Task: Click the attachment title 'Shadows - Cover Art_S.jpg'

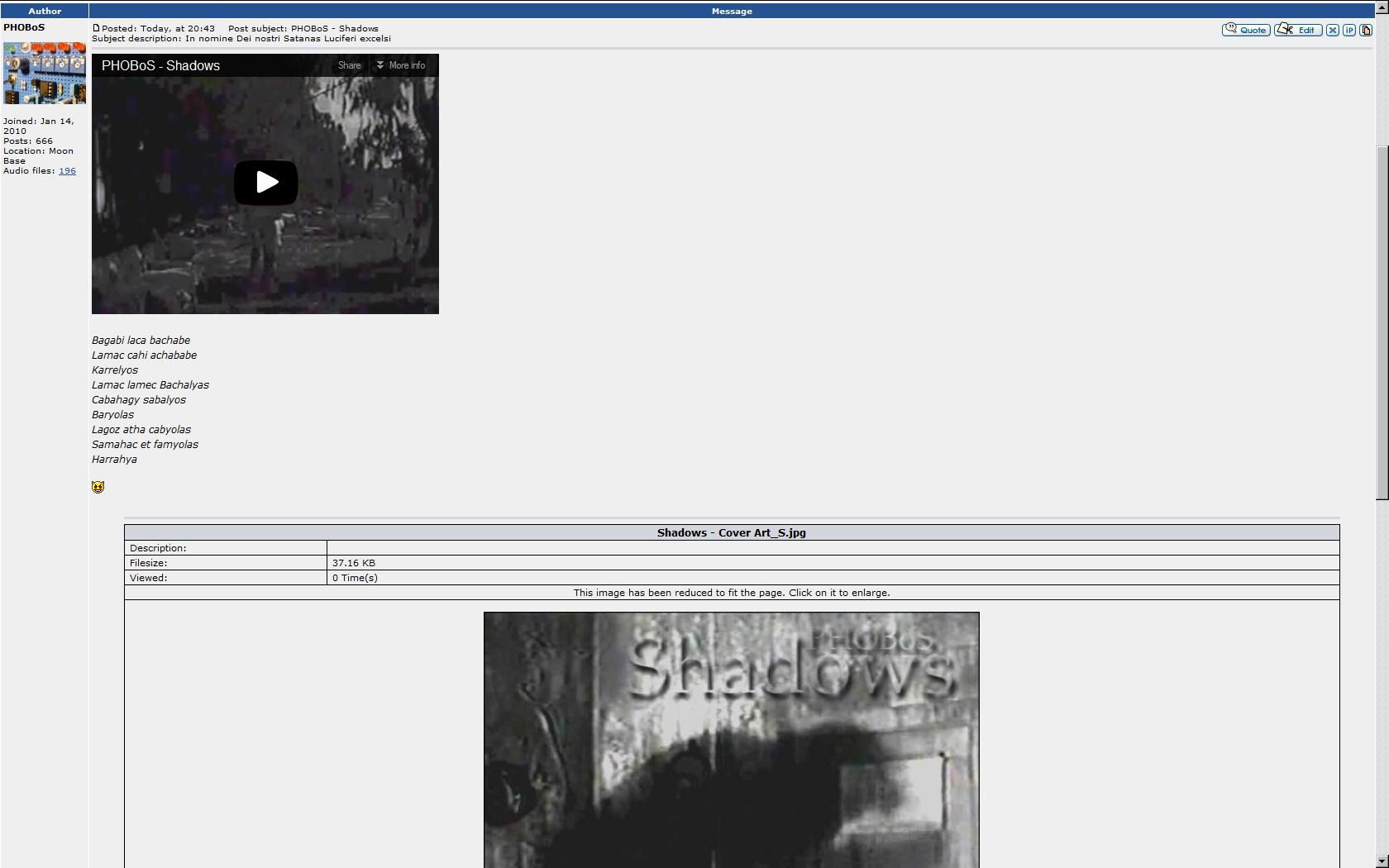Action: [x=731, y=532]
